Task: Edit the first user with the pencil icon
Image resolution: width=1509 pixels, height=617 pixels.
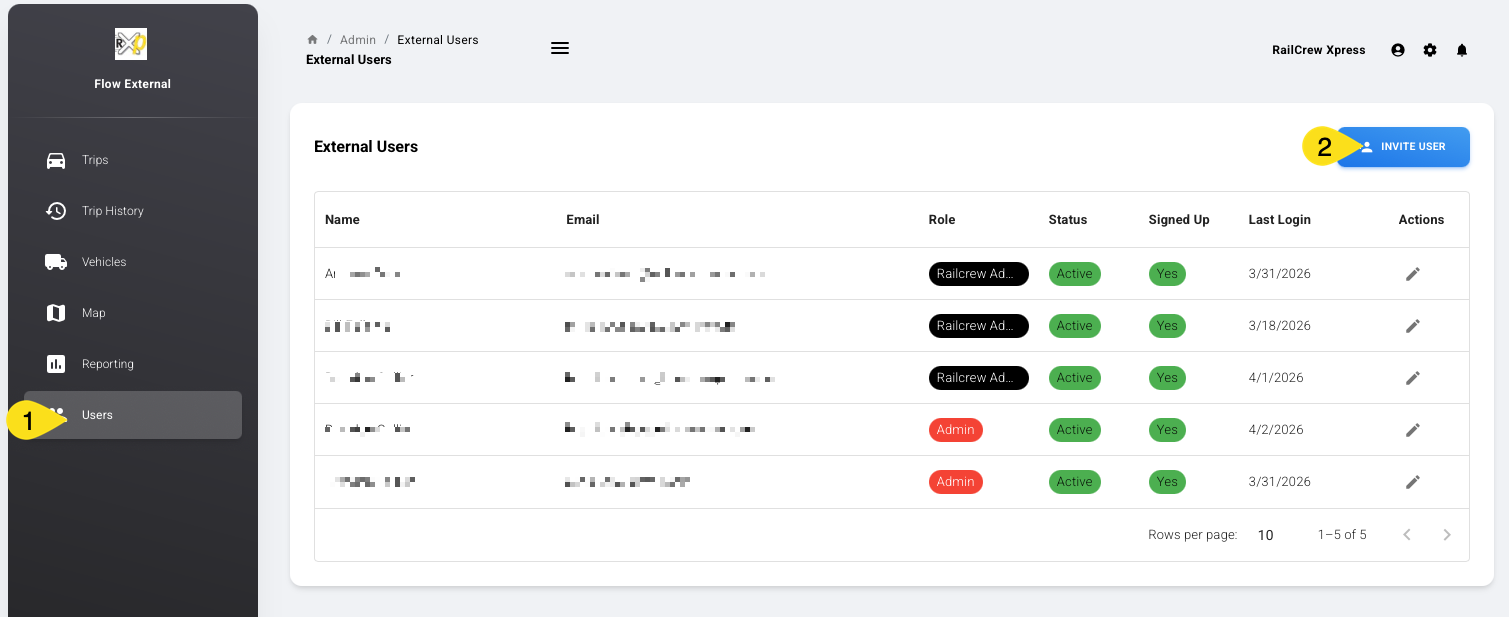Action: coord(1413,273)
